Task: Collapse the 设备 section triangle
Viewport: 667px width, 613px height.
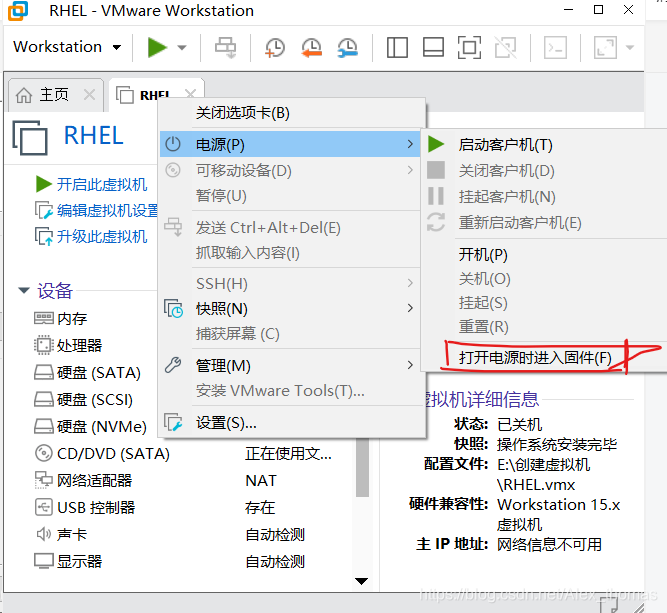Action: [24, 291]
